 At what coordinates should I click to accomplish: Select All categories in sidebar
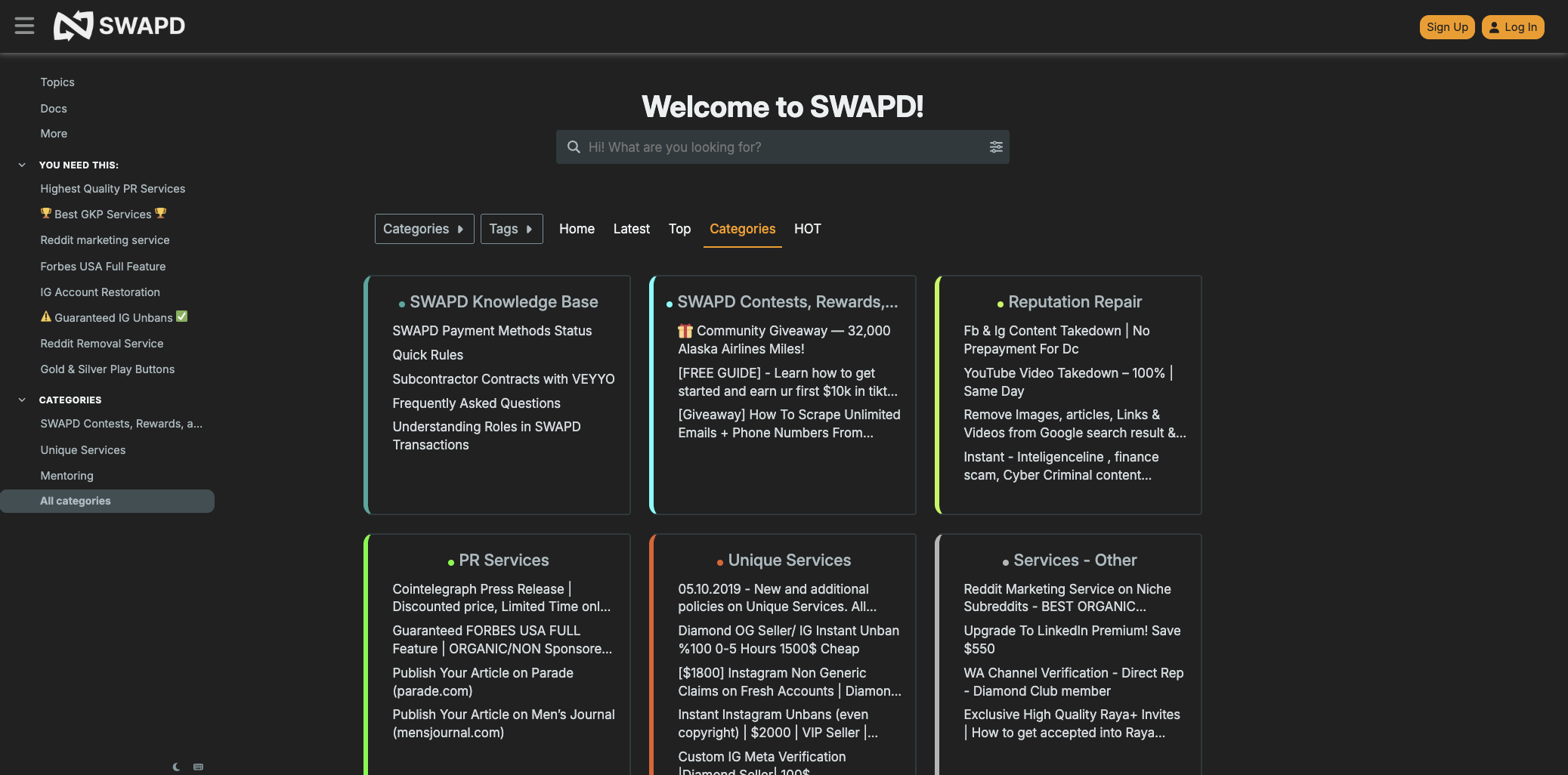[x=76, y=501]
